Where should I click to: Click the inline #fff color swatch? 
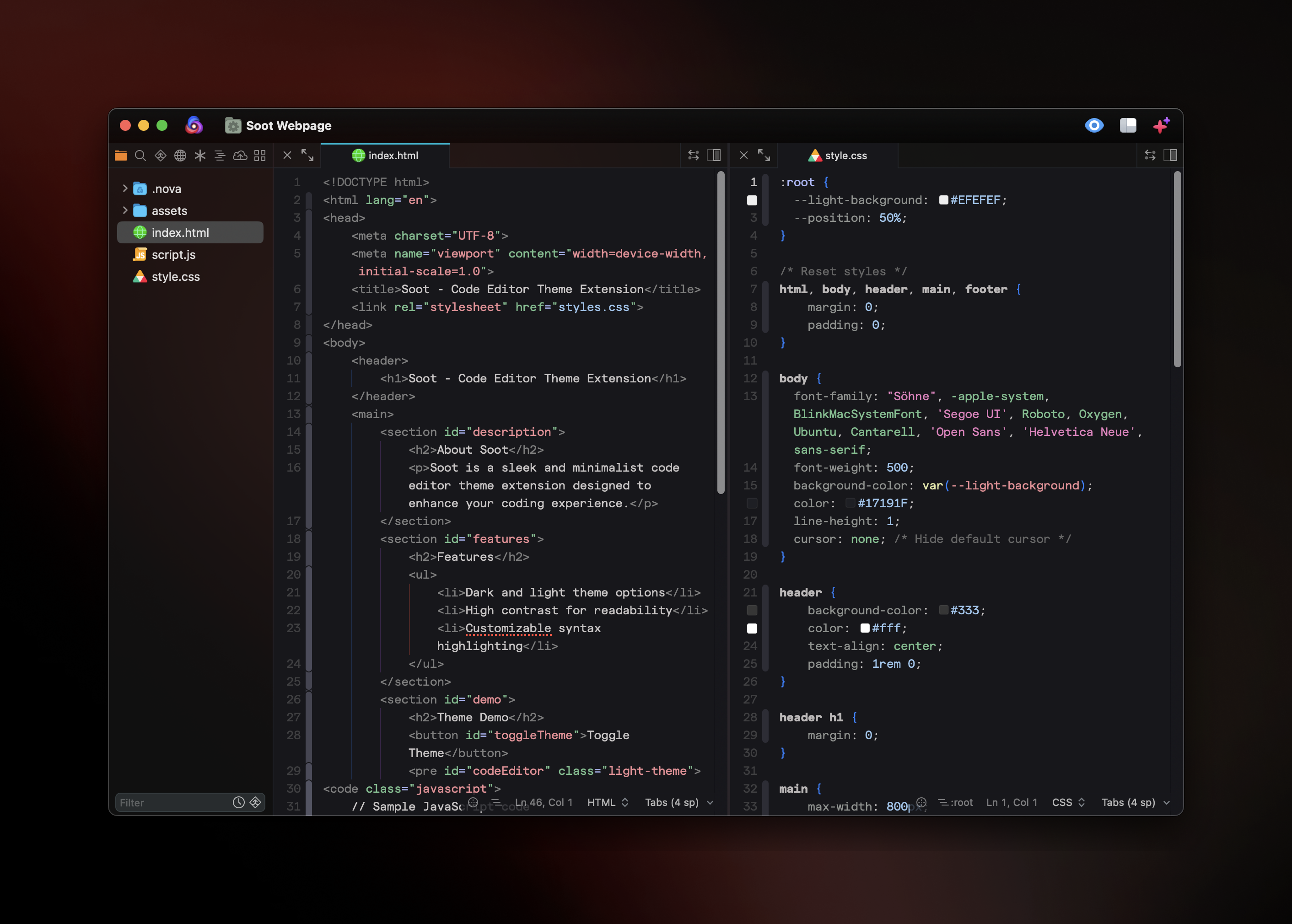pyautogui.click(x=865, y=628)
